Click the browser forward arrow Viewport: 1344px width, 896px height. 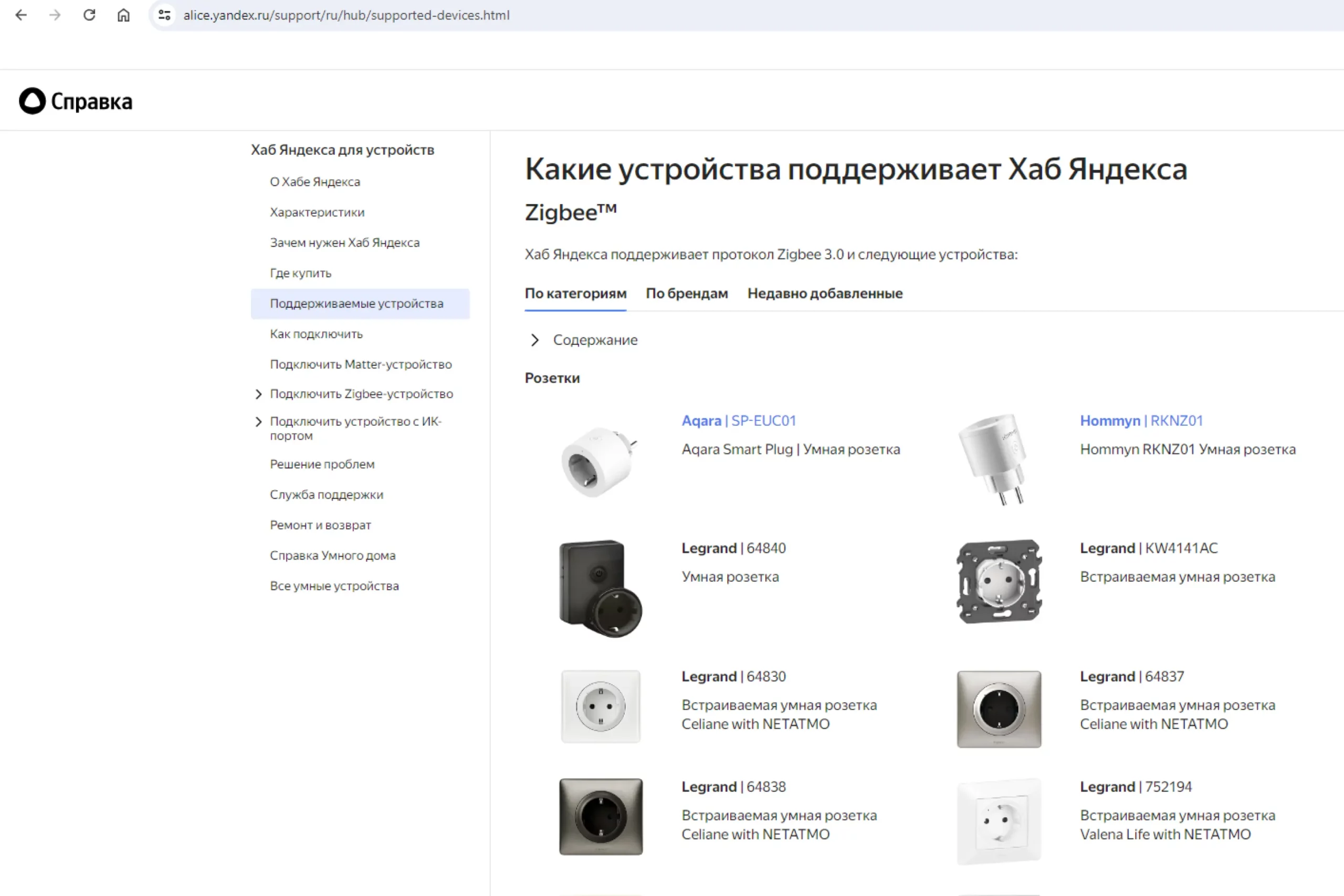[55, 15]
